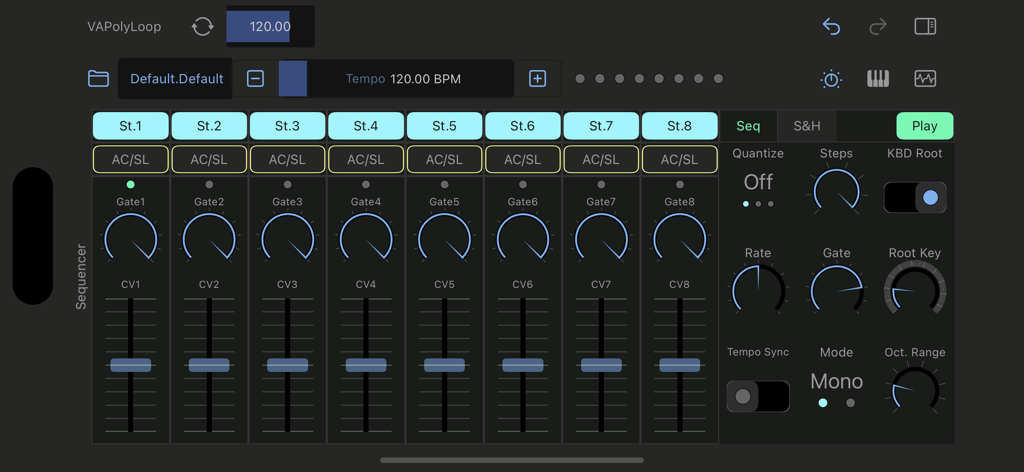Viewport: 1024px width, 472px height.
Task: Toggle step 1 with St.1 button
Action: point(131,126)
